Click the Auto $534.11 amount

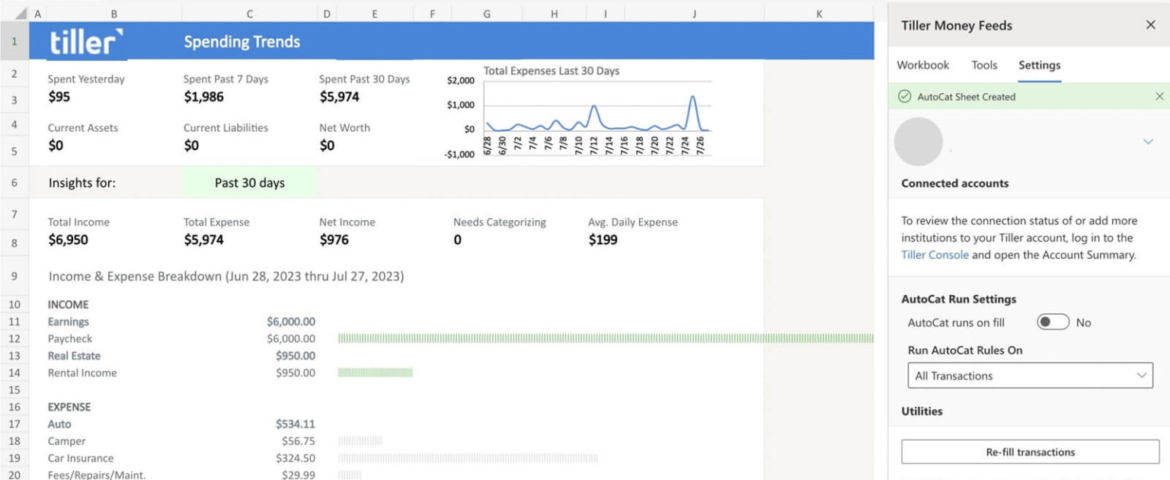tap(295, 424)
